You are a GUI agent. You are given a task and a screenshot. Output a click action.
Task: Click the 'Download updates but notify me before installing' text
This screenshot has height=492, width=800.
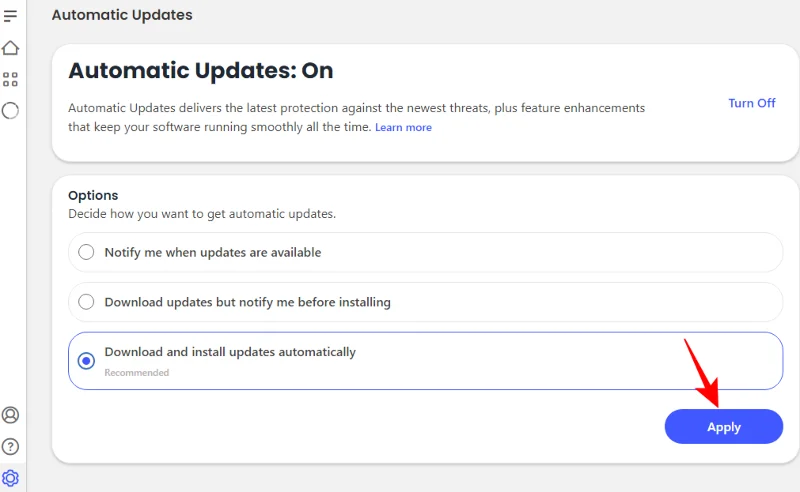click(247, 302)
